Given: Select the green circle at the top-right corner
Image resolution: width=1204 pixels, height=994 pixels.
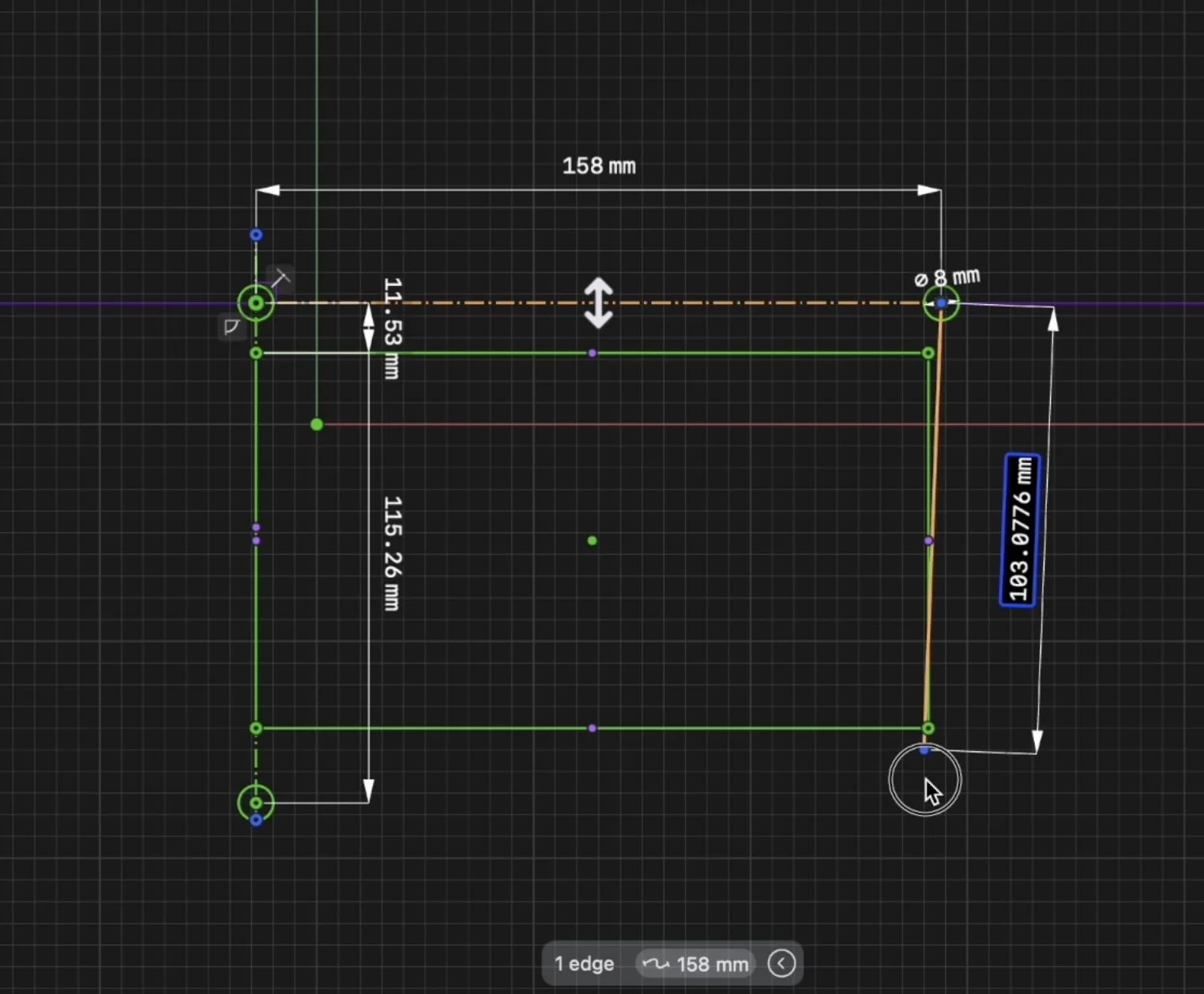Looking at the screenshot, I should tap(941, 303).
